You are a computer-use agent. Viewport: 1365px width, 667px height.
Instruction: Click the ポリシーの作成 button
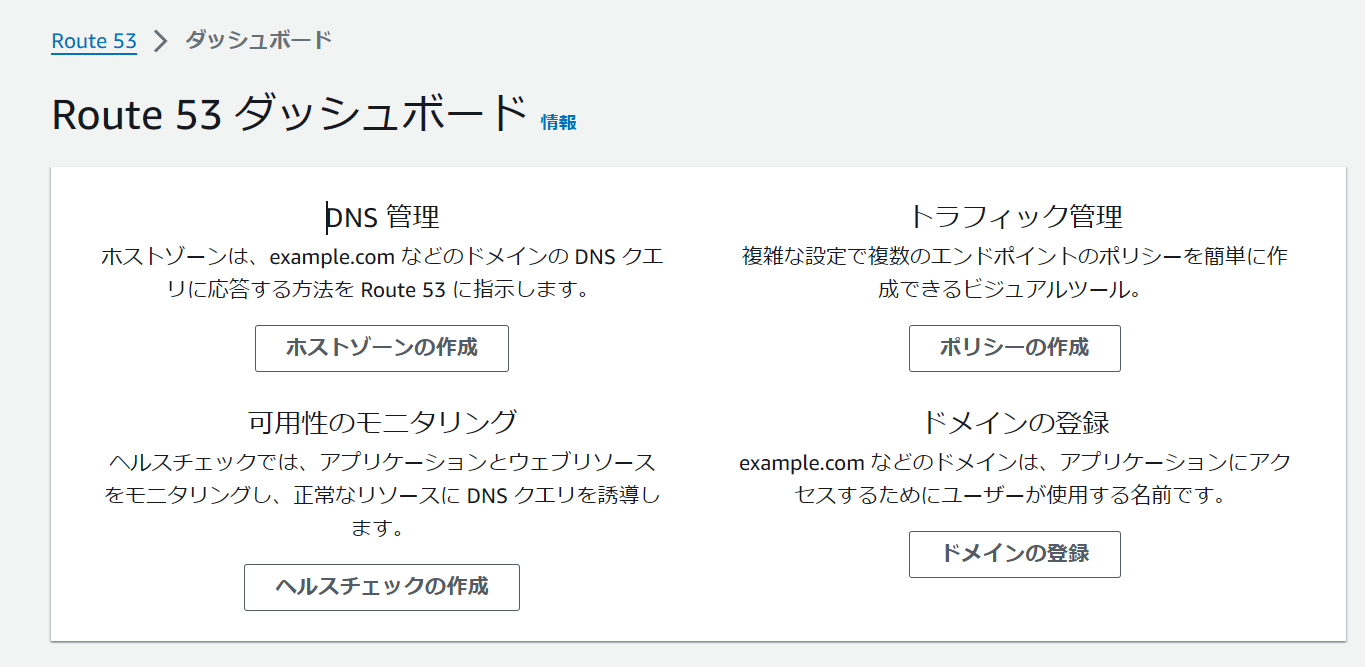click(x=1015, y=348)
